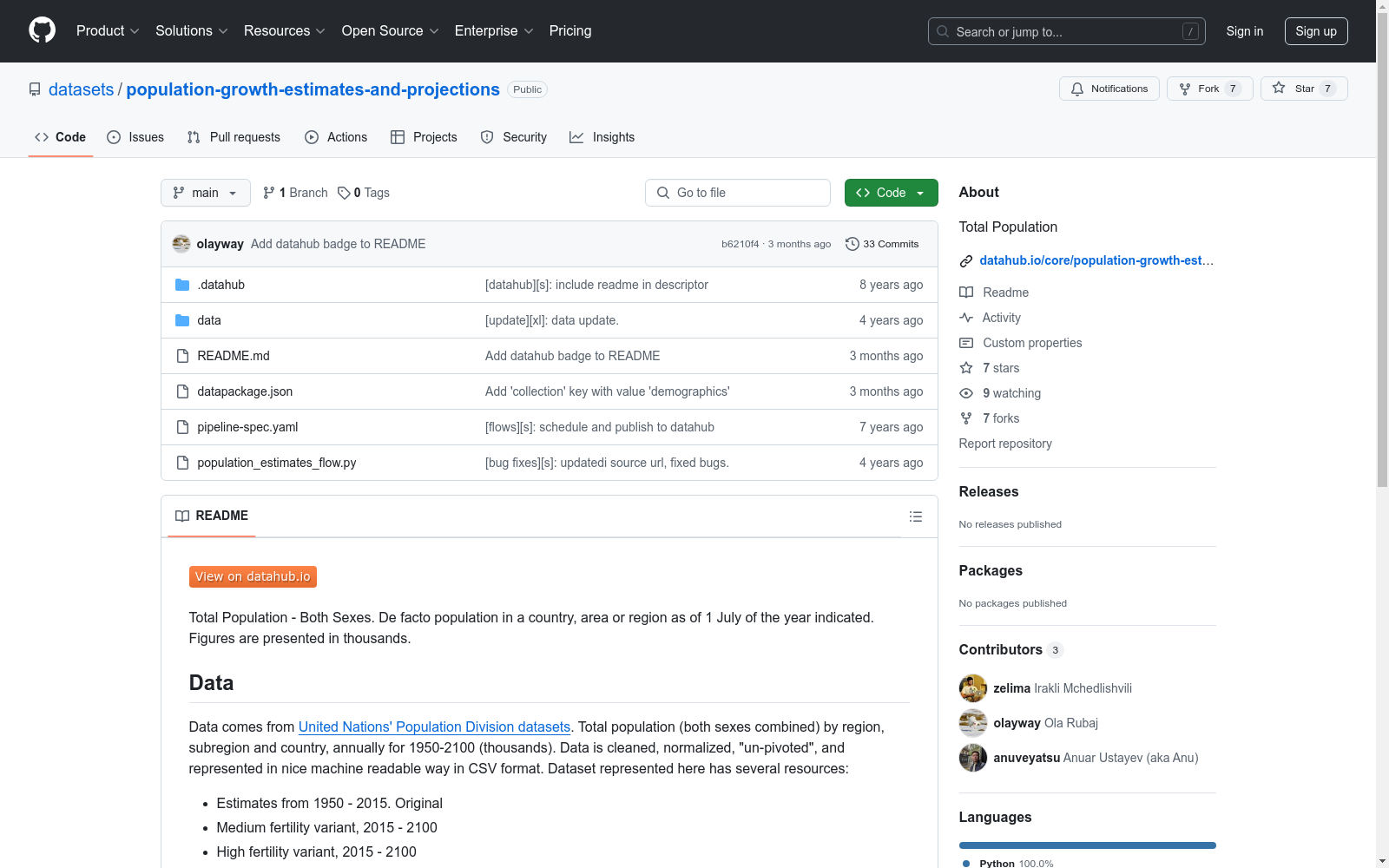Open the Contributors heading link
This screenshot has width=1389, height=868.
tap(1010, 649)
